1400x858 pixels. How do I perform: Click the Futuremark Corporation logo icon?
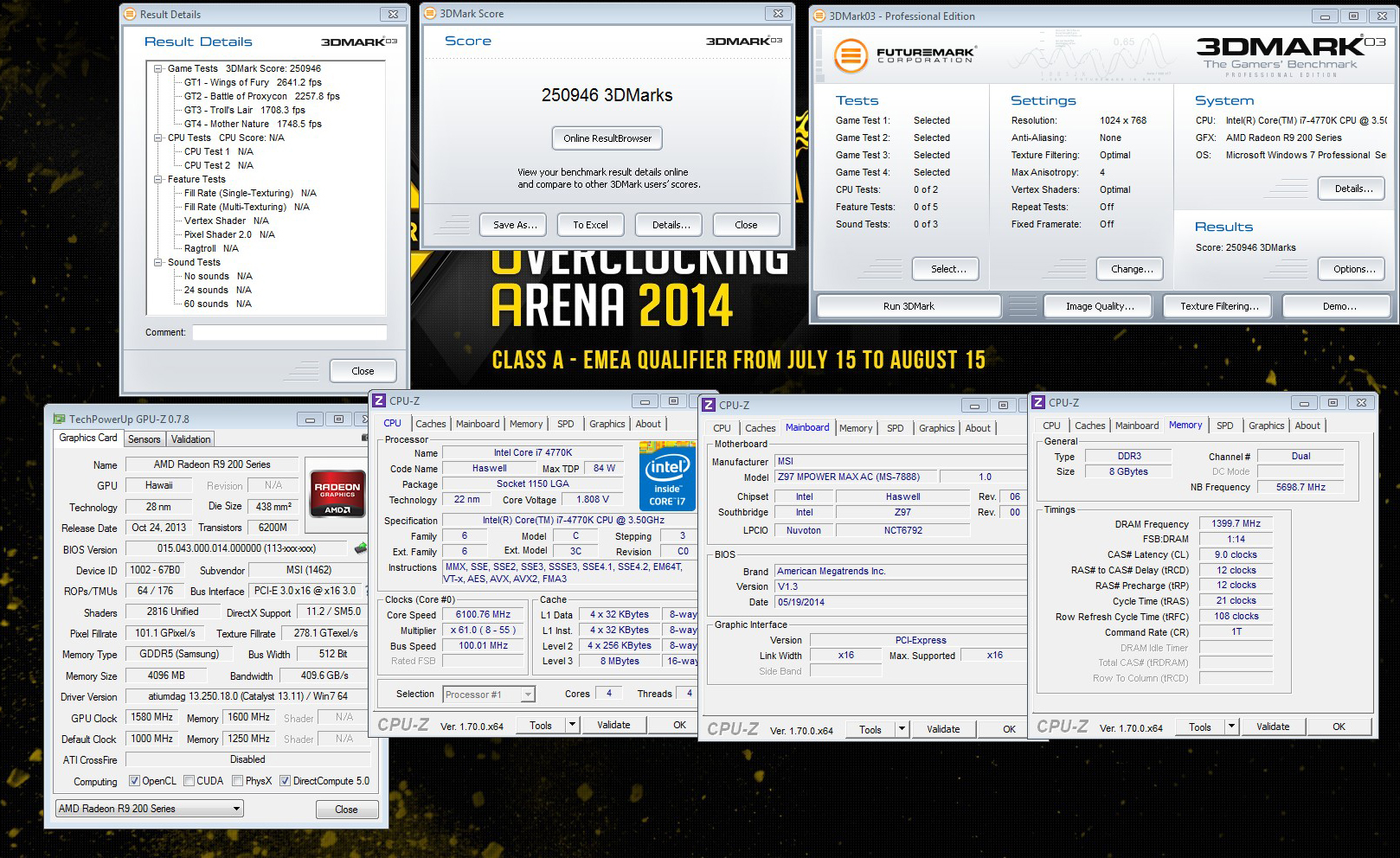[851, 55]
